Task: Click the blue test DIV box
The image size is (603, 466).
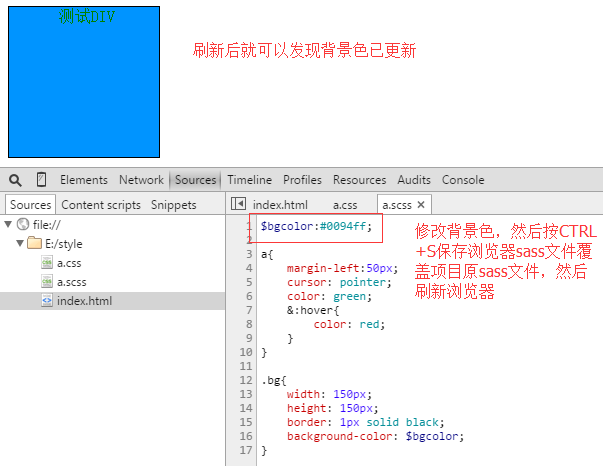Action: click(84, 90)
